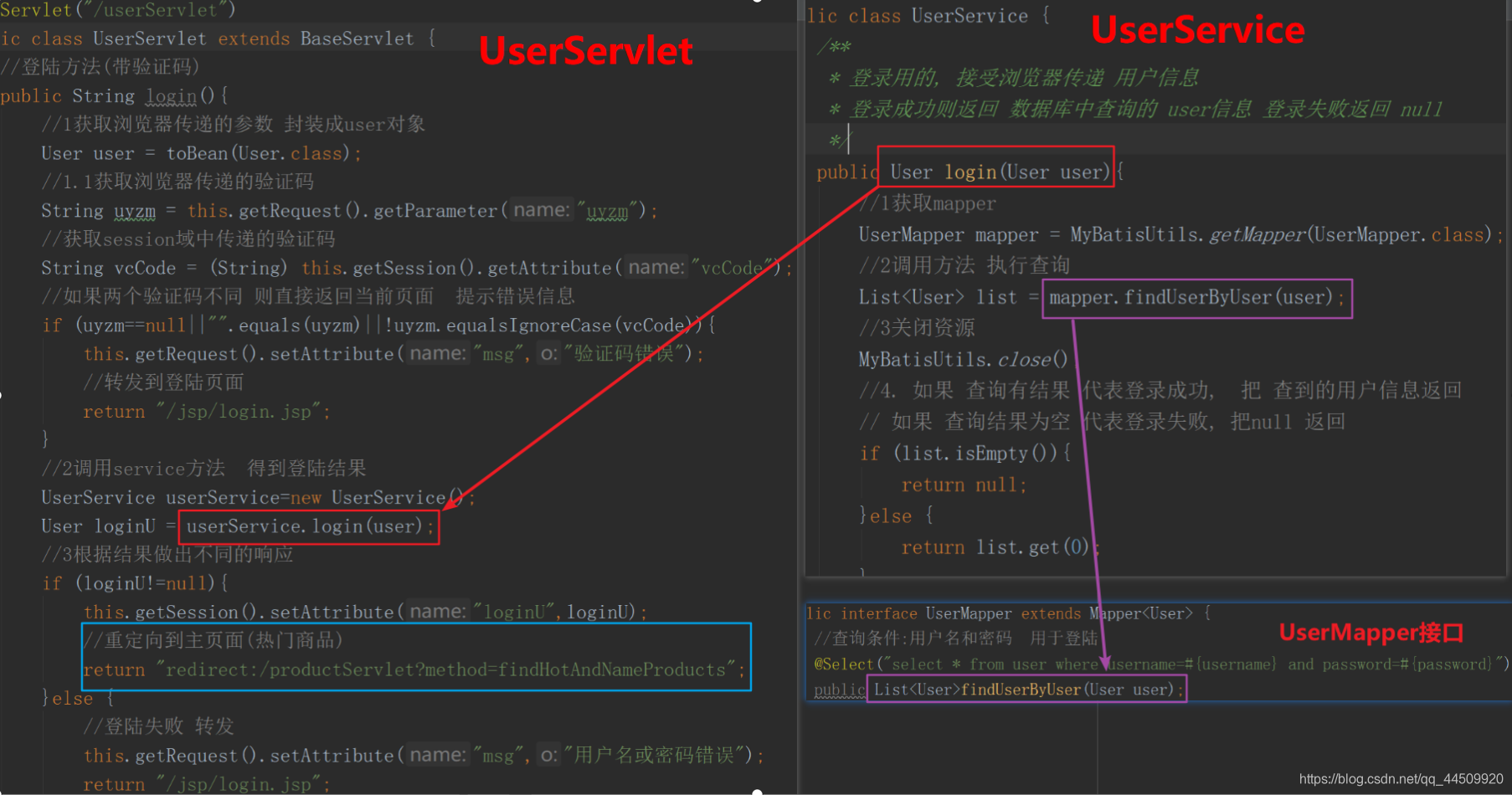Image resolution: width=1512 pixels, height=795 pixels.
Task: Click the 'interface UserMapper extends Mapper<User>' declaration
Action: [1009, 613]
